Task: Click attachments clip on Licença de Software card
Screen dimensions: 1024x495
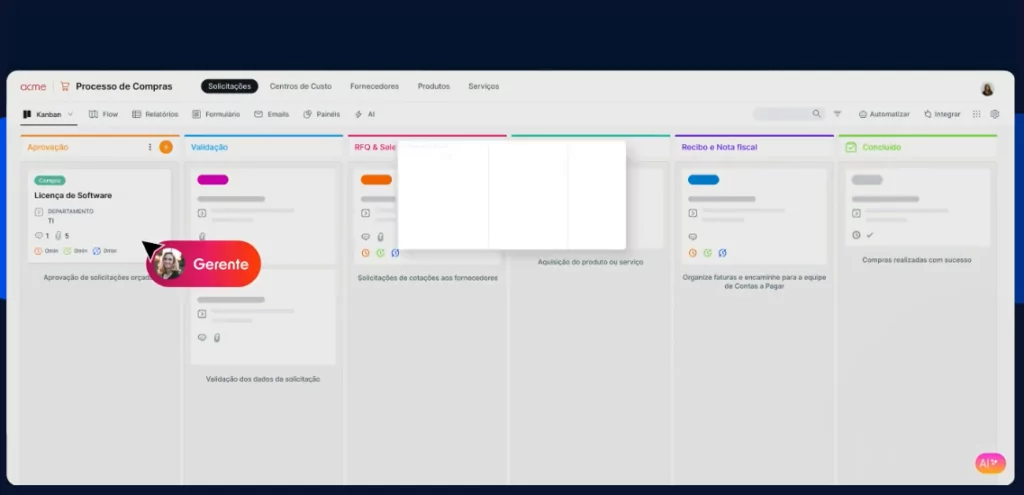Action: 57,236
